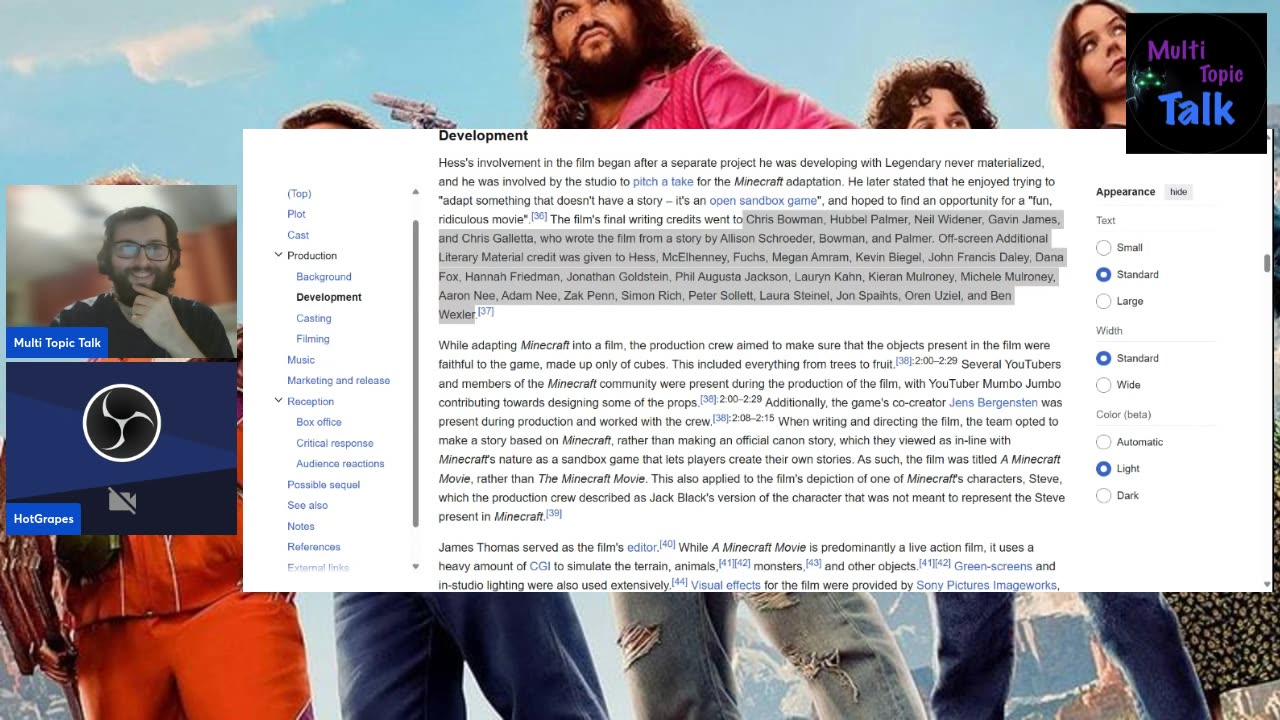Select the Large text size option
The image size is (1280, 720).
point(1104,301)
